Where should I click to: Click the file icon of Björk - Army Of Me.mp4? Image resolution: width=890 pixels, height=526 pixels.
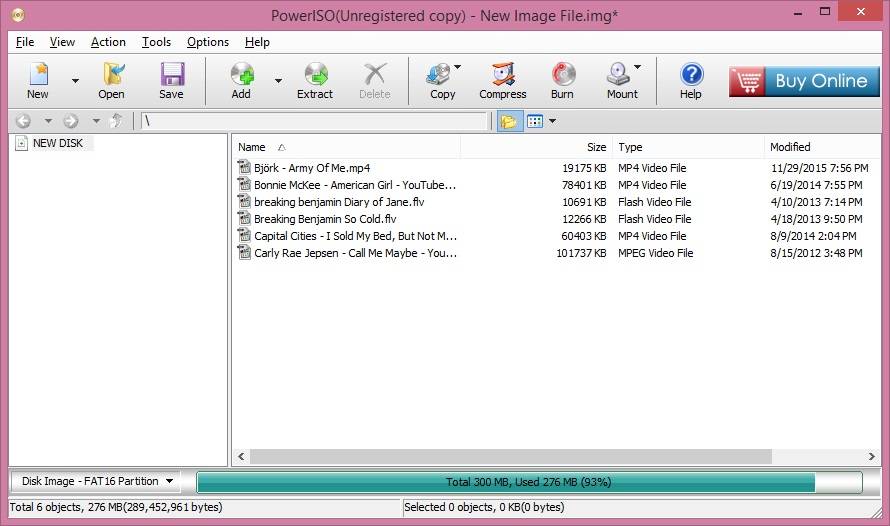pyautogui.click(x=244, y=167)
